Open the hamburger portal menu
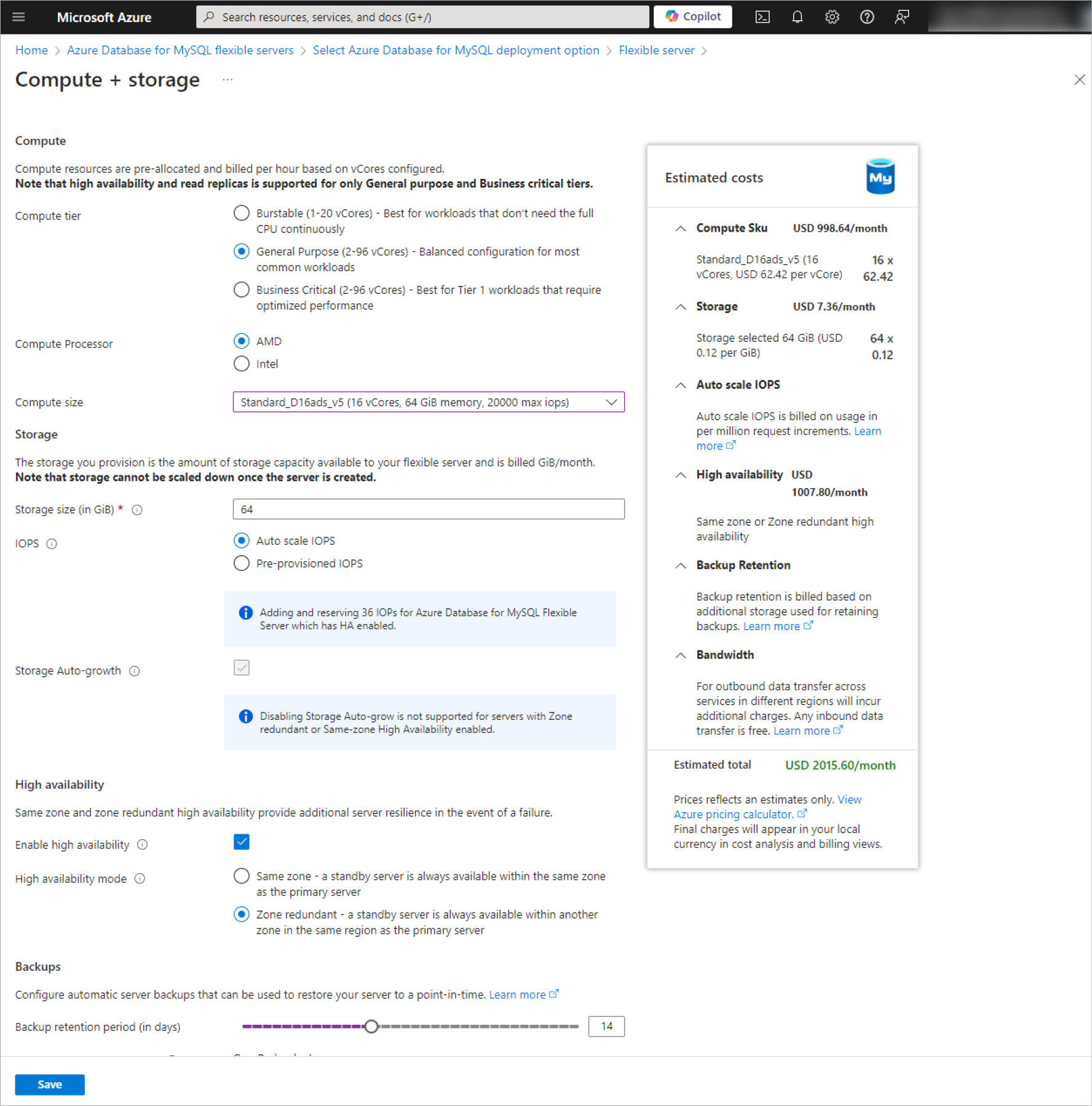The width and height of the screenshot is (1092, 1106). pos(18,17)
